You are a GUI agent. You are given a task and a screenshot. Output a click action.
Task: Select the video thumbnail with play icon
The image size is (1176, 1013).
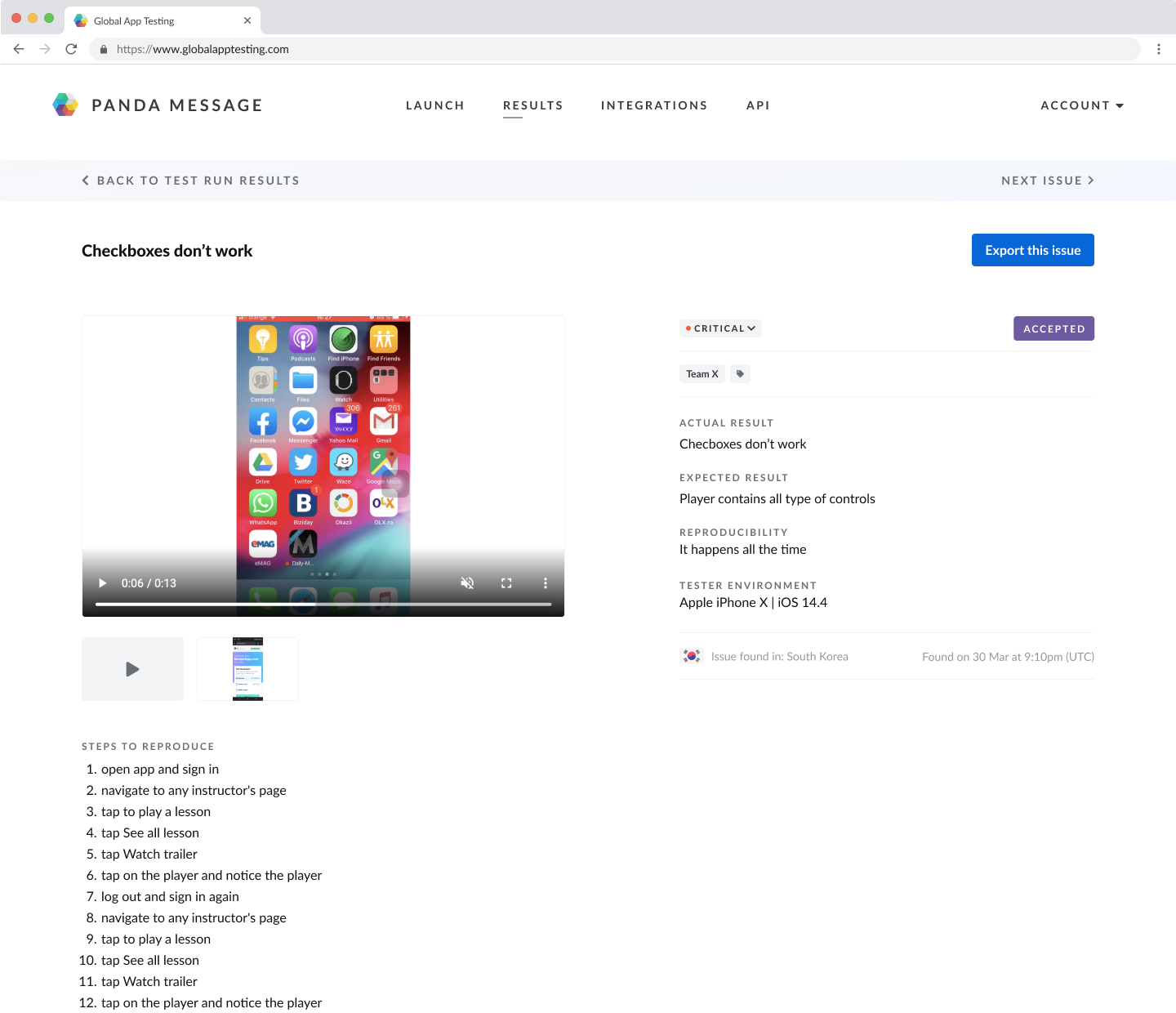133,669
